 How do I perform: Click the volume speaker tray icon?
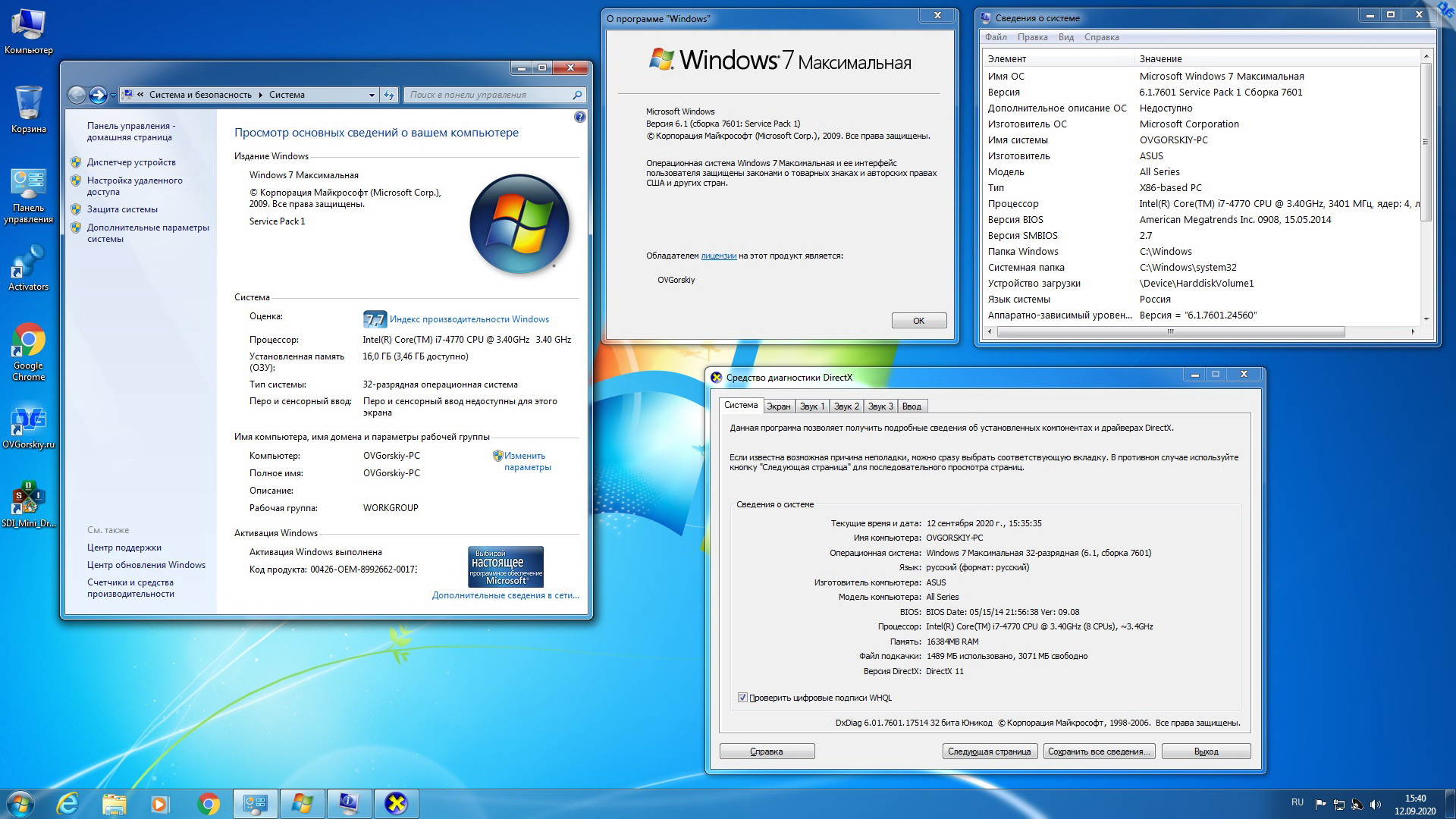[x=1376, y=804]
